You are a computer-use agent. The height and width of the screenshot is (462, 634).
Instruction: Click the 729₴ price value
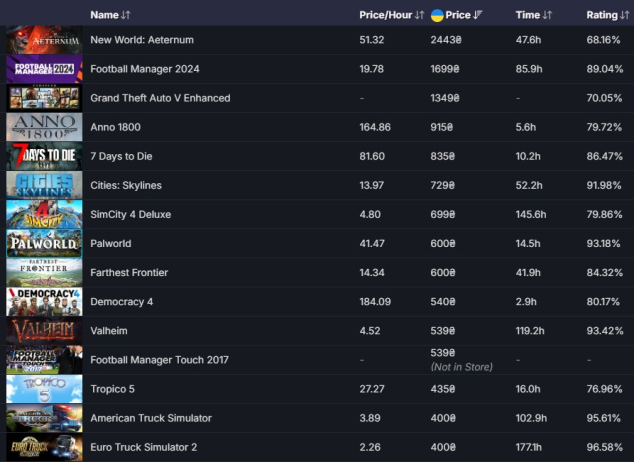(442, 186)
